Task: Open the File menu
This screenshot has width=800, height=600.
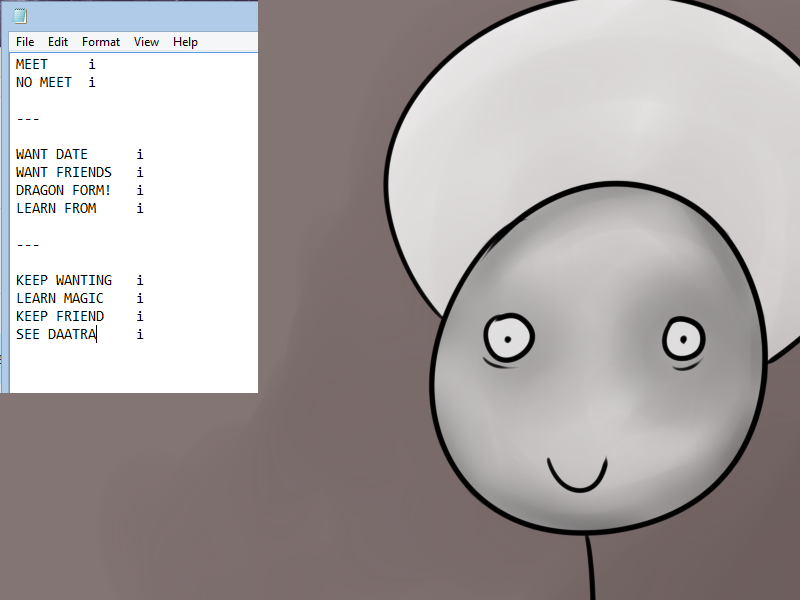Action: 25,42
